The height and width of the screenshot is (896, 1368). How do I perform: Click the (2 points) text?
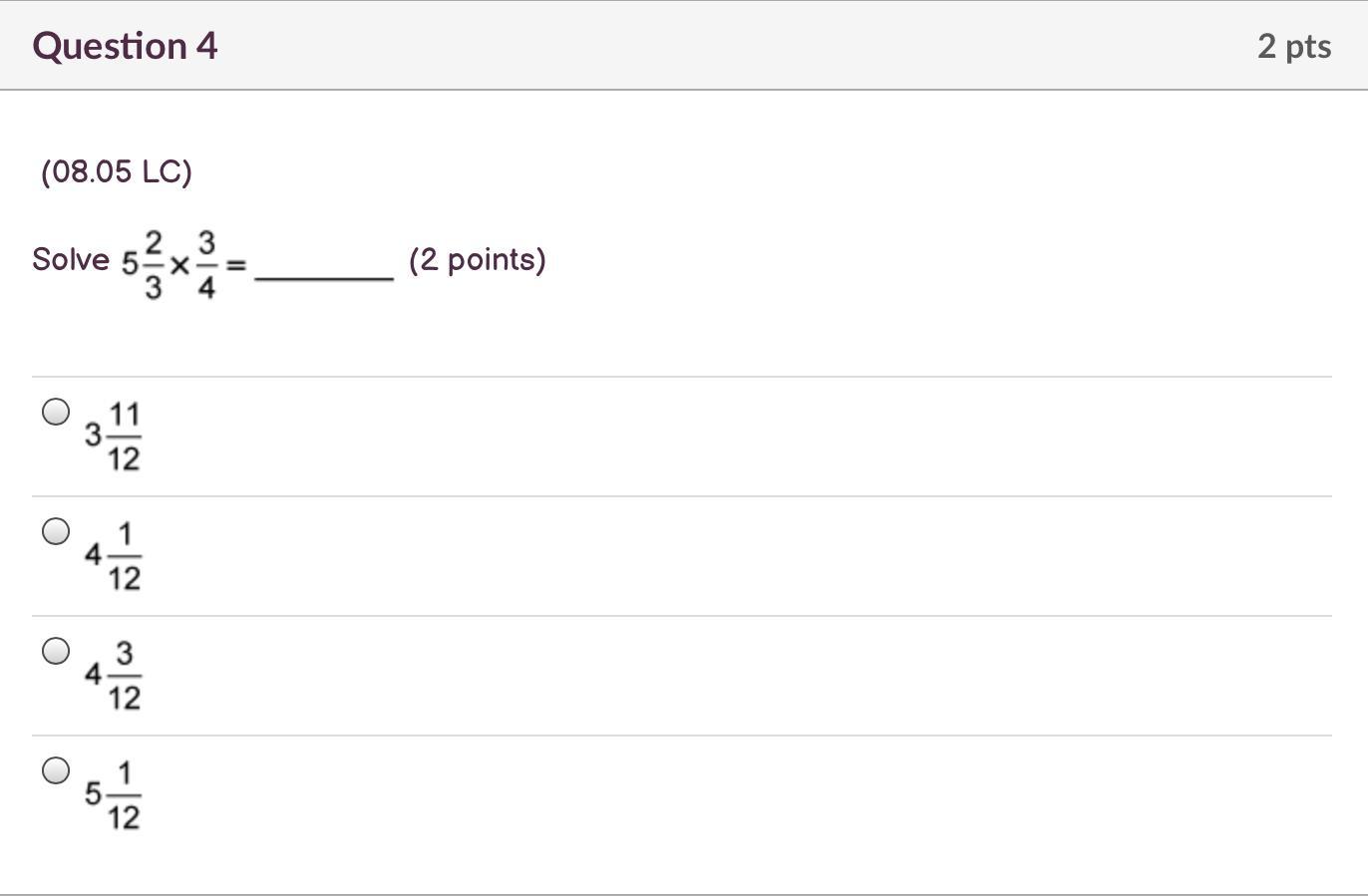pyautogui.click(x=478, y=260)
